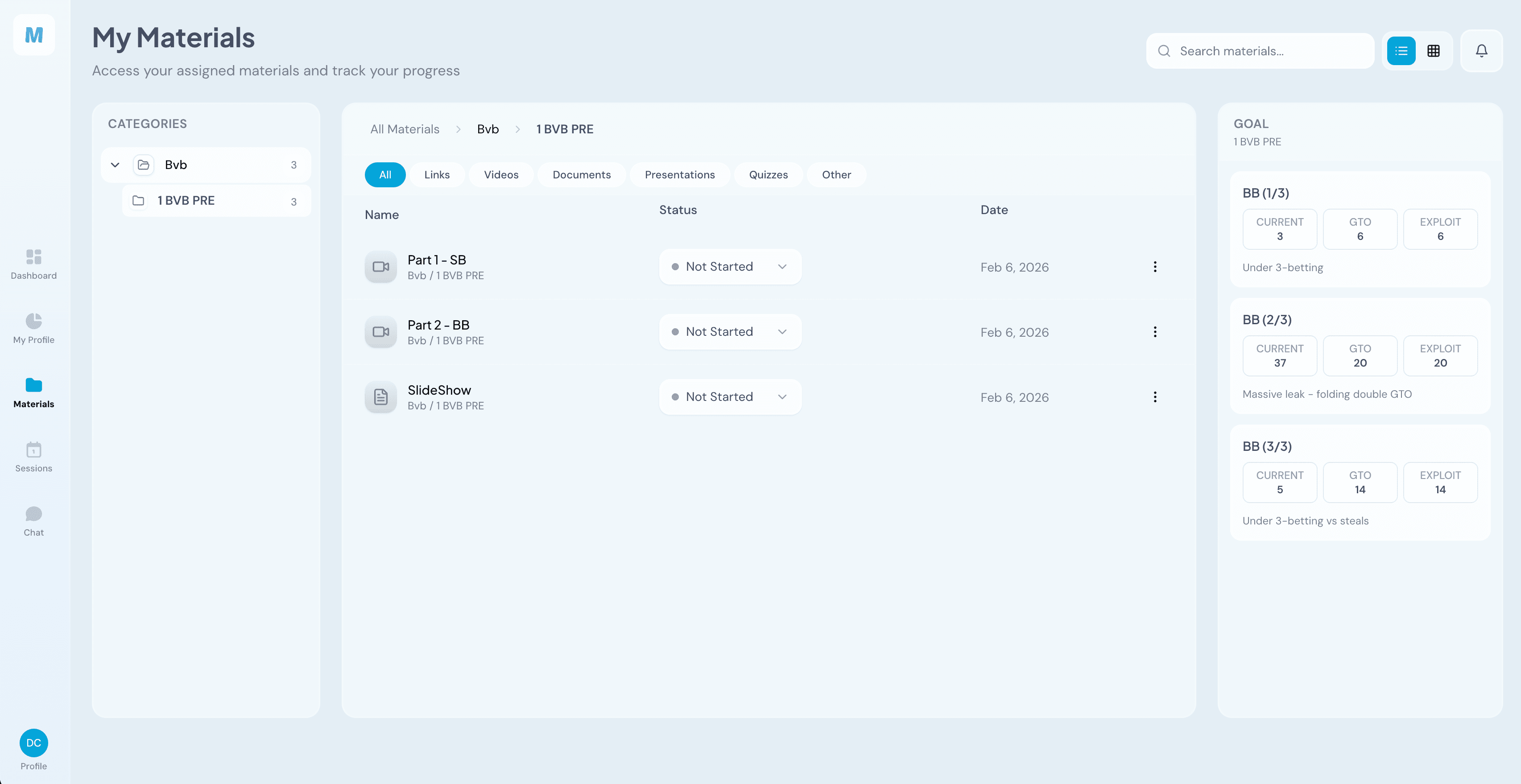This screenshot has height=784, width=1521.
Task: Open more options for Part 1 - SB
Action: pos(1154,267)
